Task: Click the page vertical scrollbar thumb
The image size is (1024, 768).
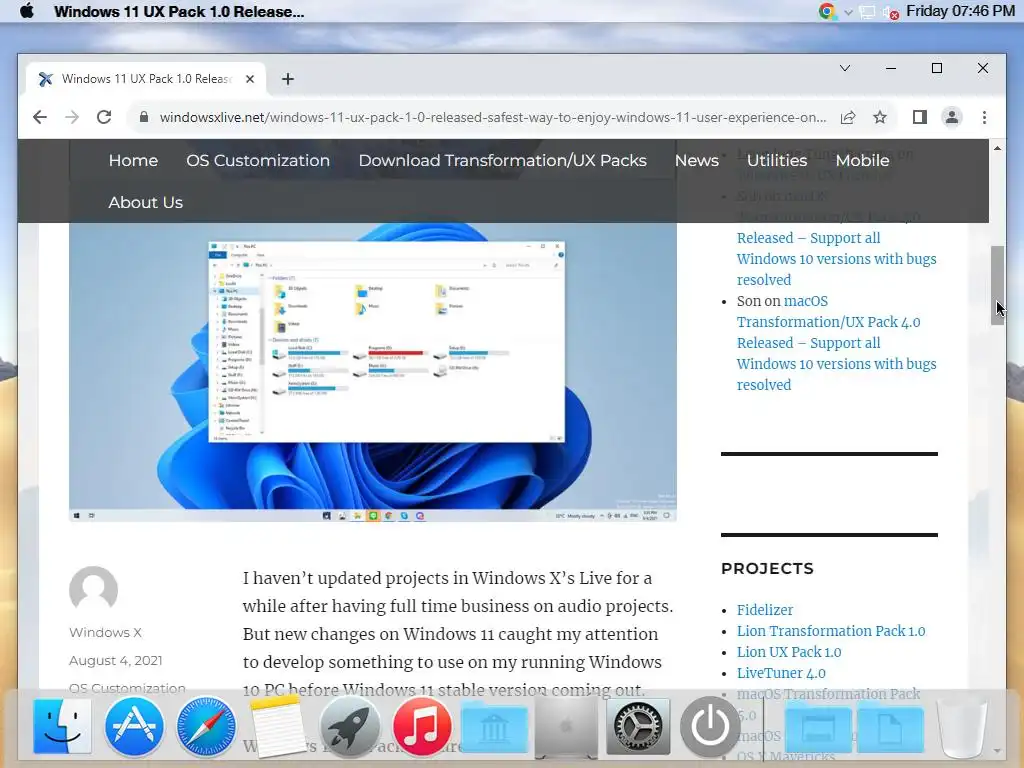Action: coord(997,285)
